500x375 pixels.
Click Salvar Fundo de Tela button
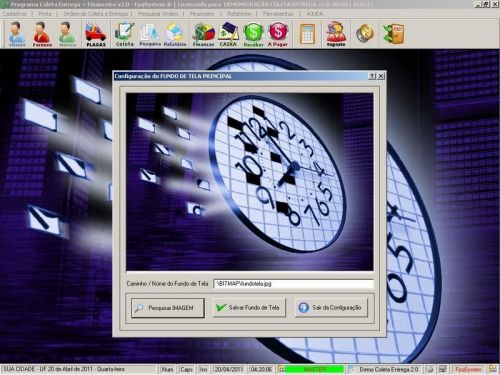249,307
